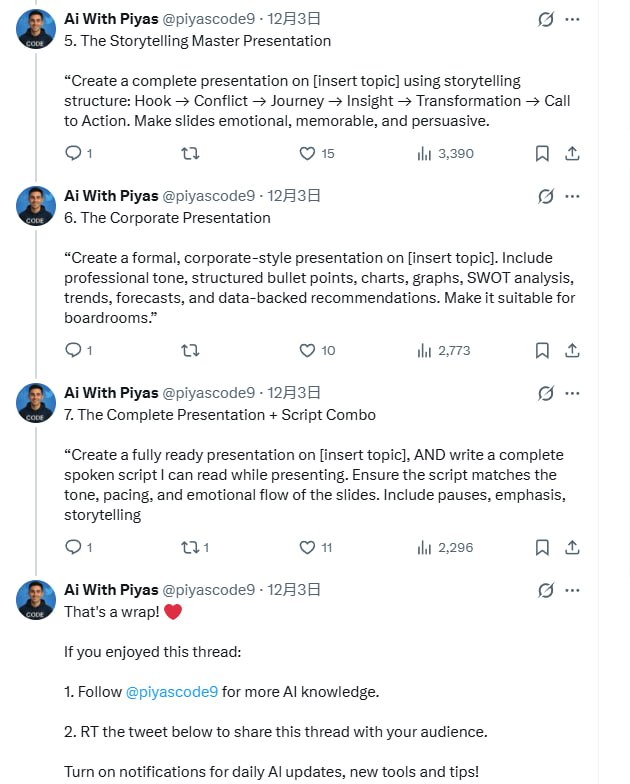The height and width of the screenshot is (784, 630).
Task: Like the Storytelling Master Presentation tweet
Action: click(x=308, y=154)
